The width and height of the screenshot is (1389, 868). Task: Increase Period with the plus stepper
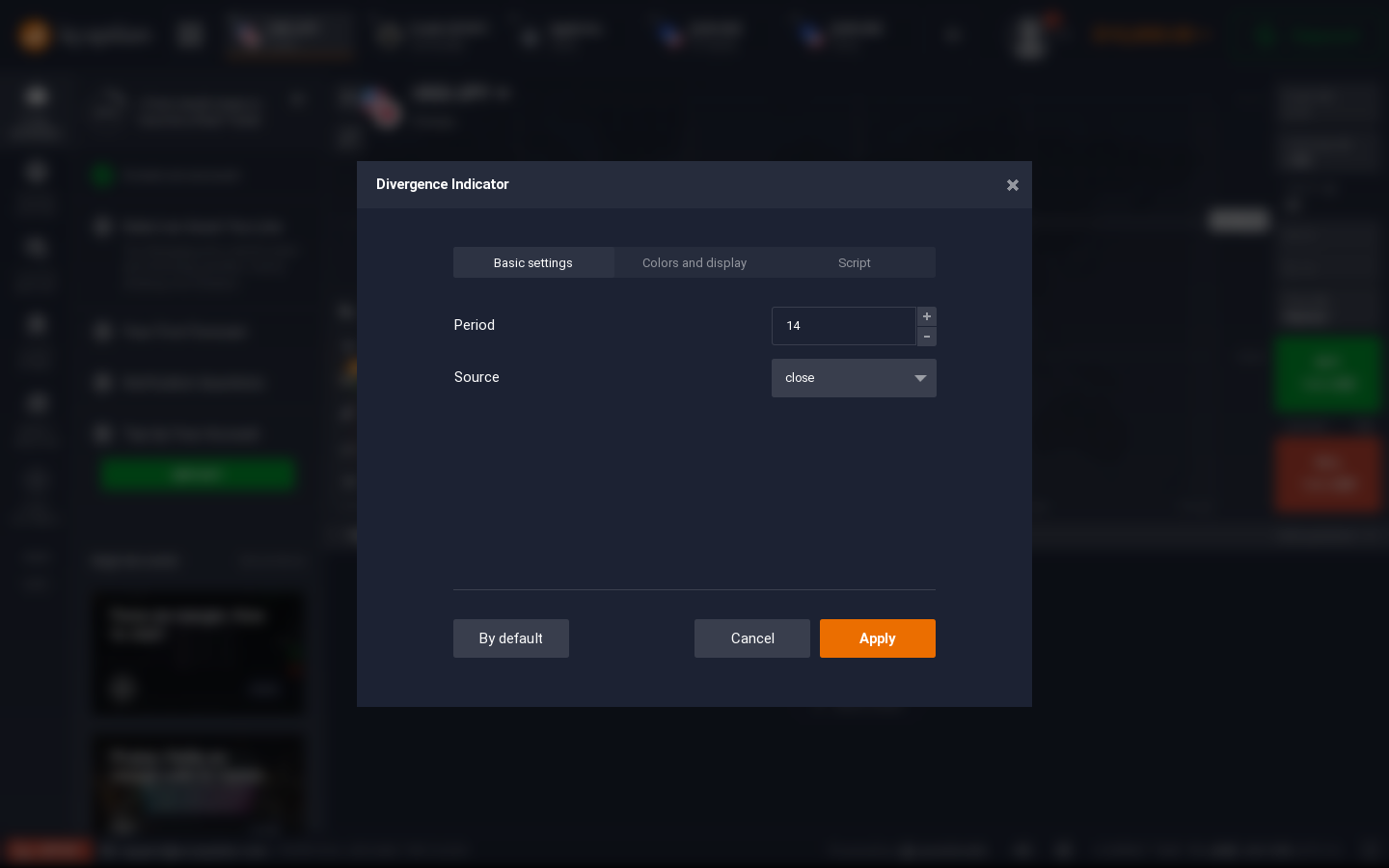pyautogui.click(x=927, y=316)
